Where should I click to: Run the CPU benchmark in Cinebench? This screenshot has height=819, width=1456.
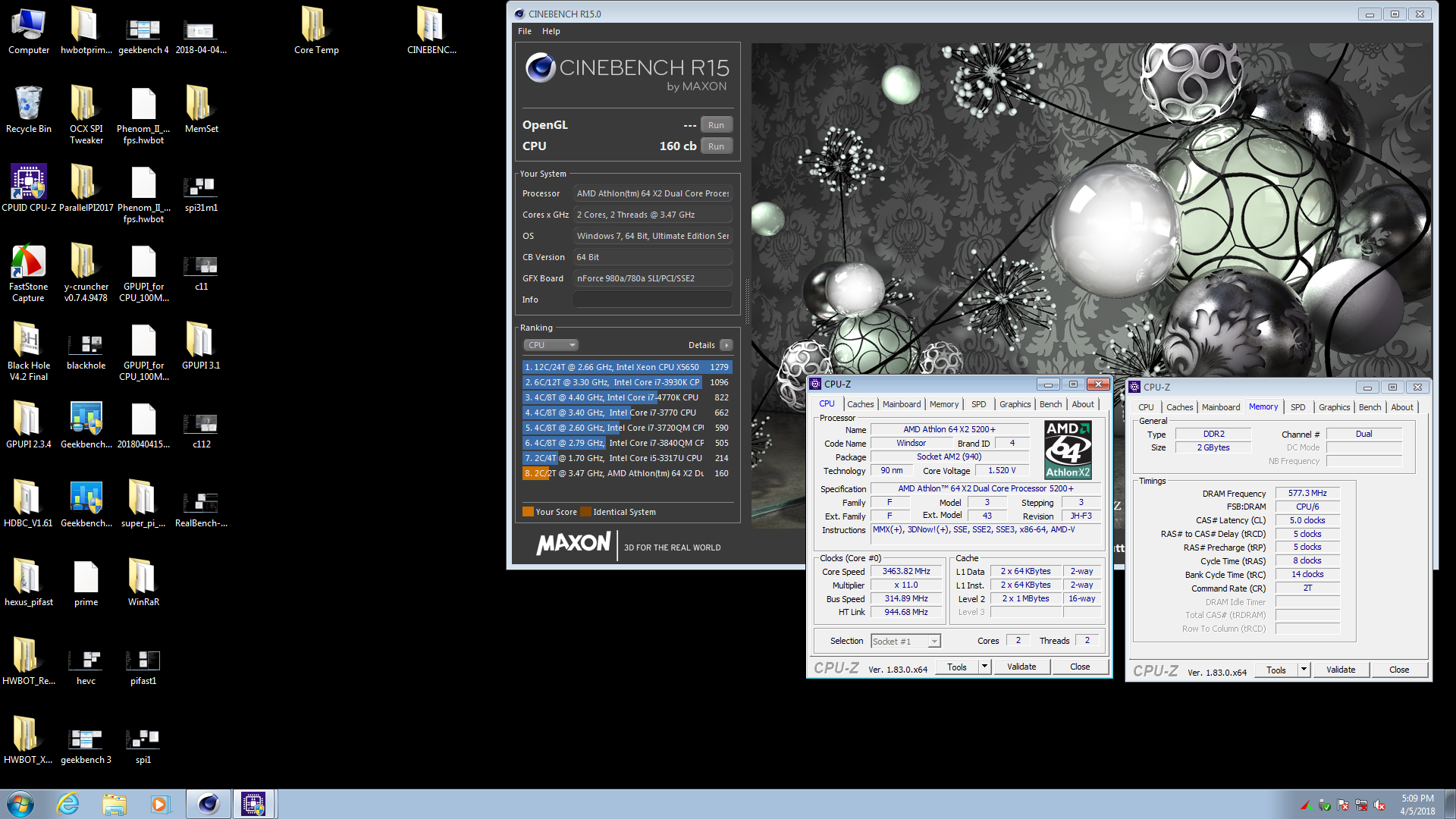coord(716,146)
